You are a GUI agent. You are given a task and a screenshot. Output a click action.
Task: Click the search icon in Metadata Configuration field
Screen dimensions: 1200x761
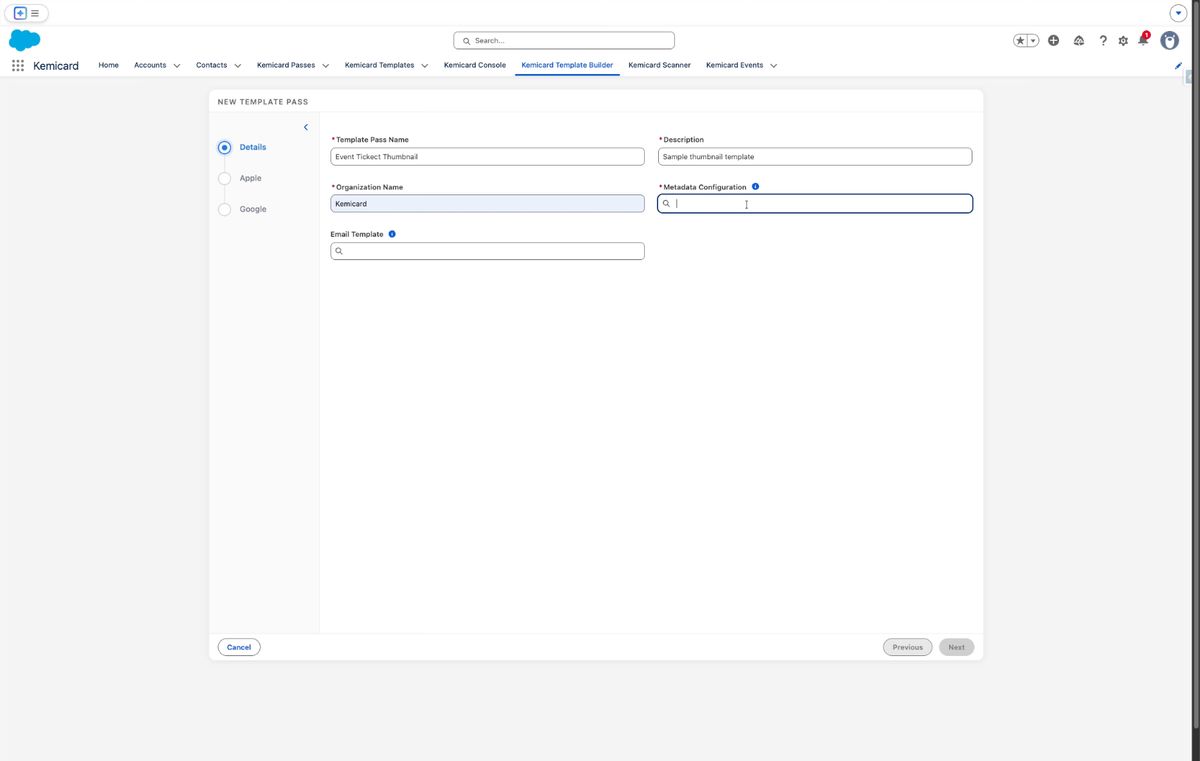pos(666,203)
